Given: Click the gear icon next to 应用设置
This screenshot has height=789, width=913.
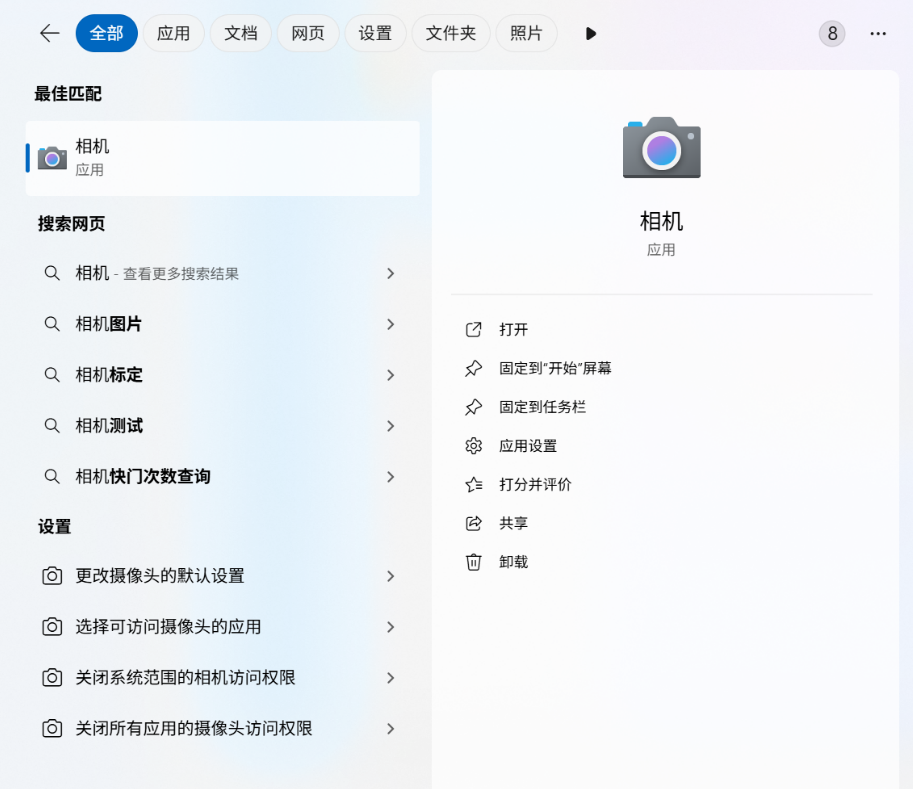Looking at the screenshot, I should pos(473,445).
